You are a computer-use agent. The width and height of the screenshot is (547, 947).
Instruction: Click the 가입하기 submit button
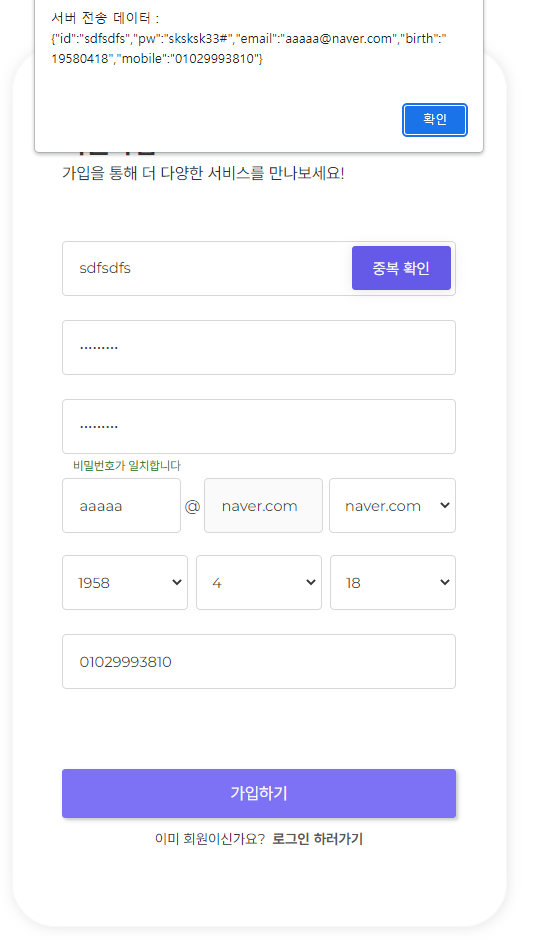(258, 793)
